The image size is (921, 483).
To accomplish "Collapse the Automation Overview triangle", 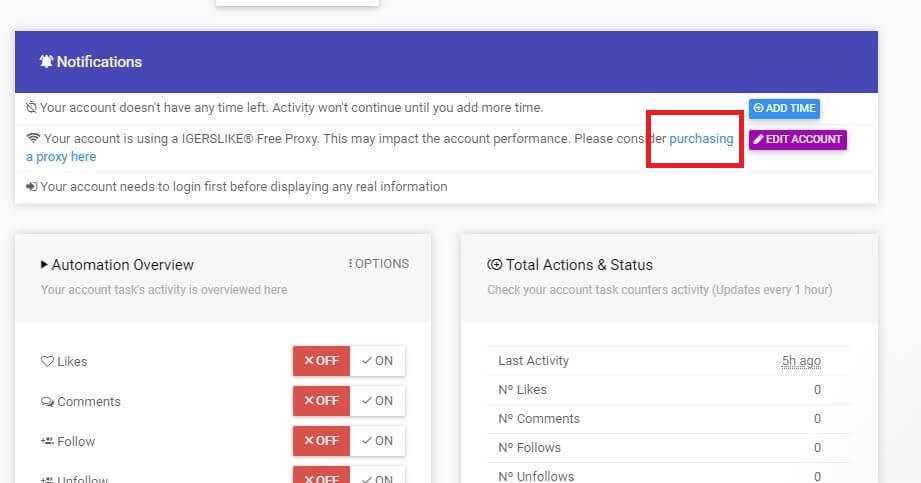I will [x=44, y=265].
